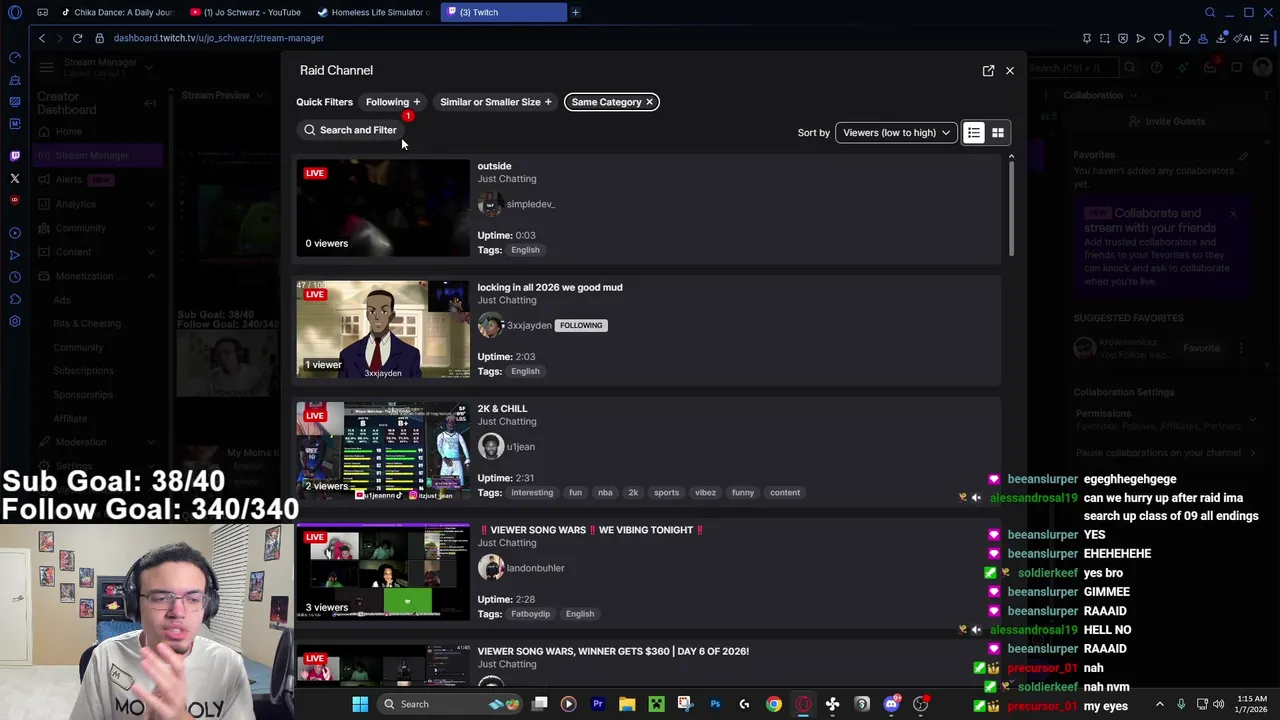1280x720 pixels.
Task: Open File Explorer from taskbar
Action: pos(627,704)
